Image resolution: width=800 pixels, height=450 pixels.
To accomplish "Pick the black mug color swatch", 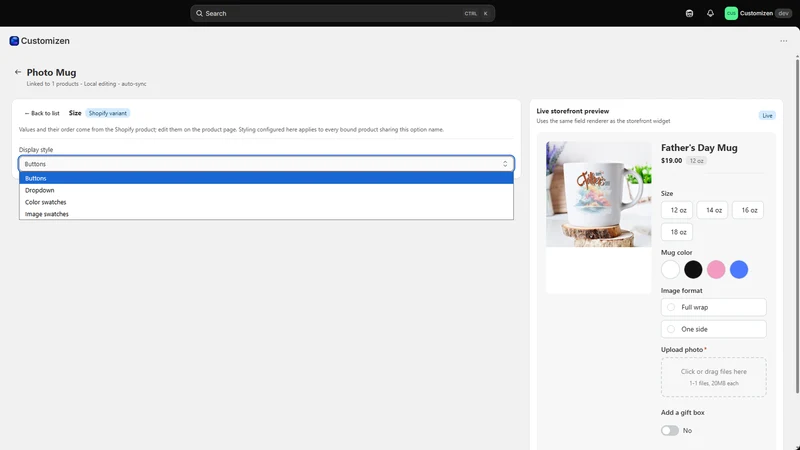I will pos(693,269).
